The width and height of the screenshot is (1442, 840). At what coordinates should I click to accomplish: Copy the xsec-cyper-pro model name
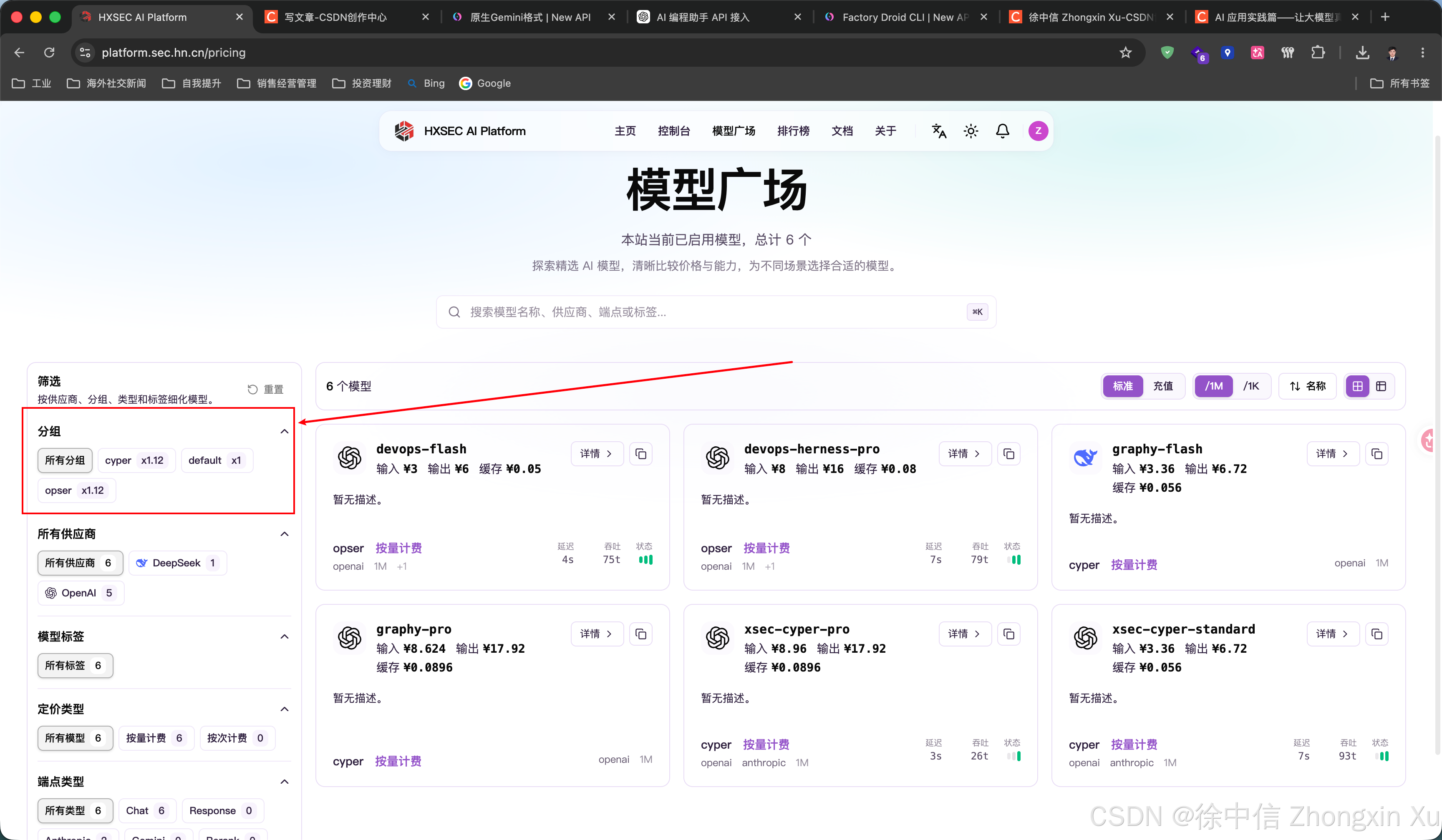tap(1009, 634)
